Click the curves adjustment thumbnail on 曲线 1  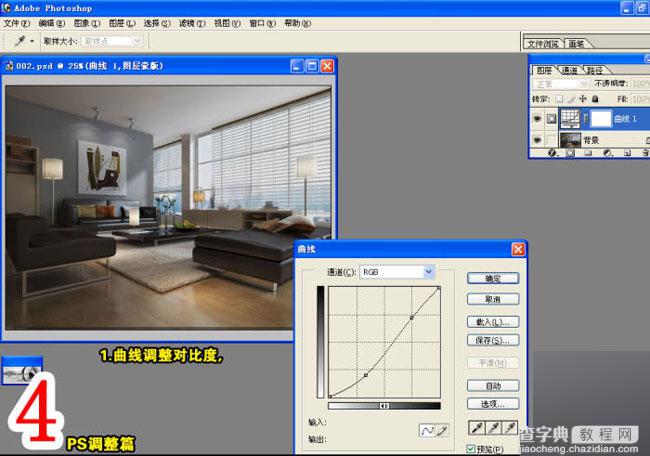pos(570,119)
